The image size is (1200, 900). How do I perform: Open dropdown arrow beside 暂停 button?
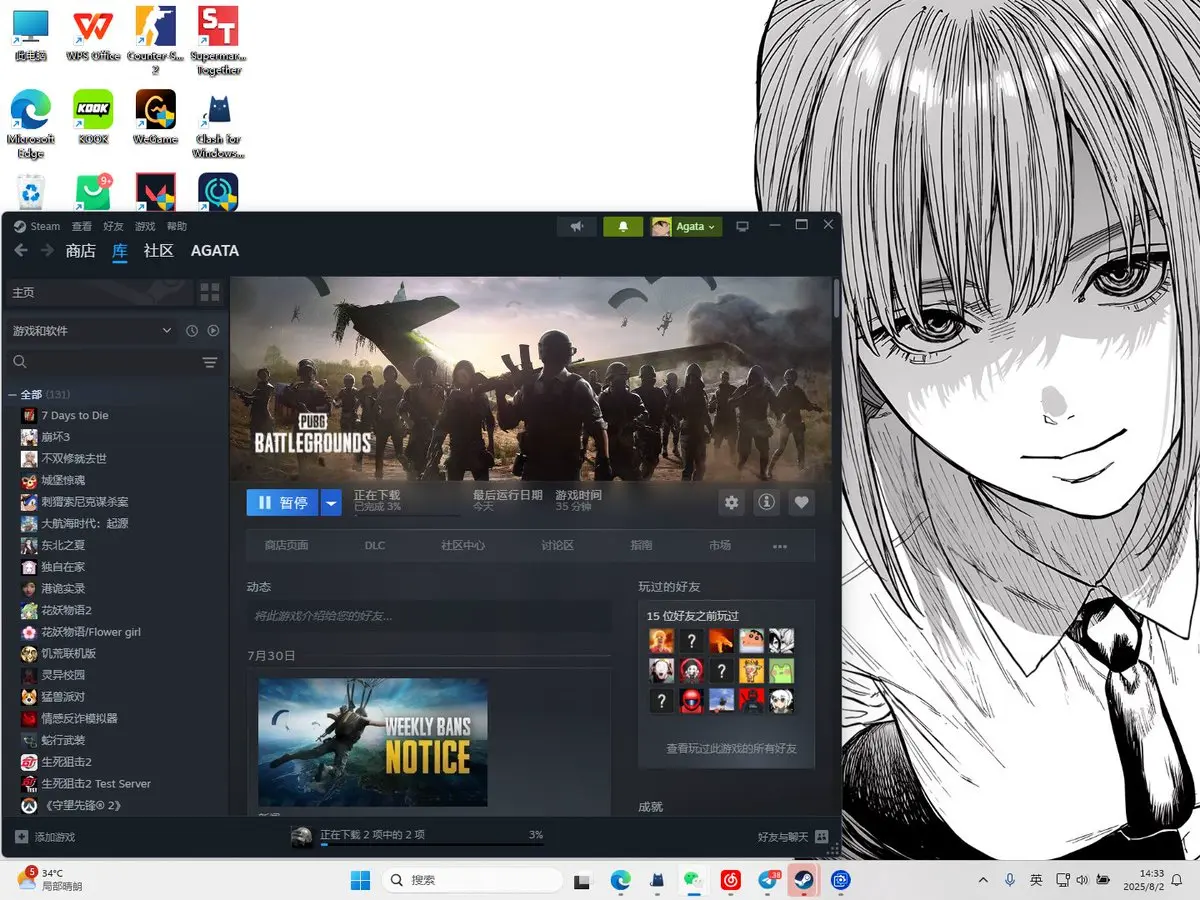[x=332, y=503]
